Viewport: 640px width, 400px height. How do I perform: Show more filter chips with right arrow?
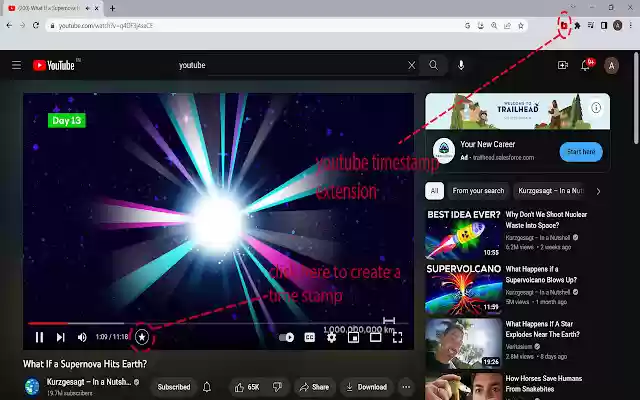pyautogui.click(x=598, y=191)
